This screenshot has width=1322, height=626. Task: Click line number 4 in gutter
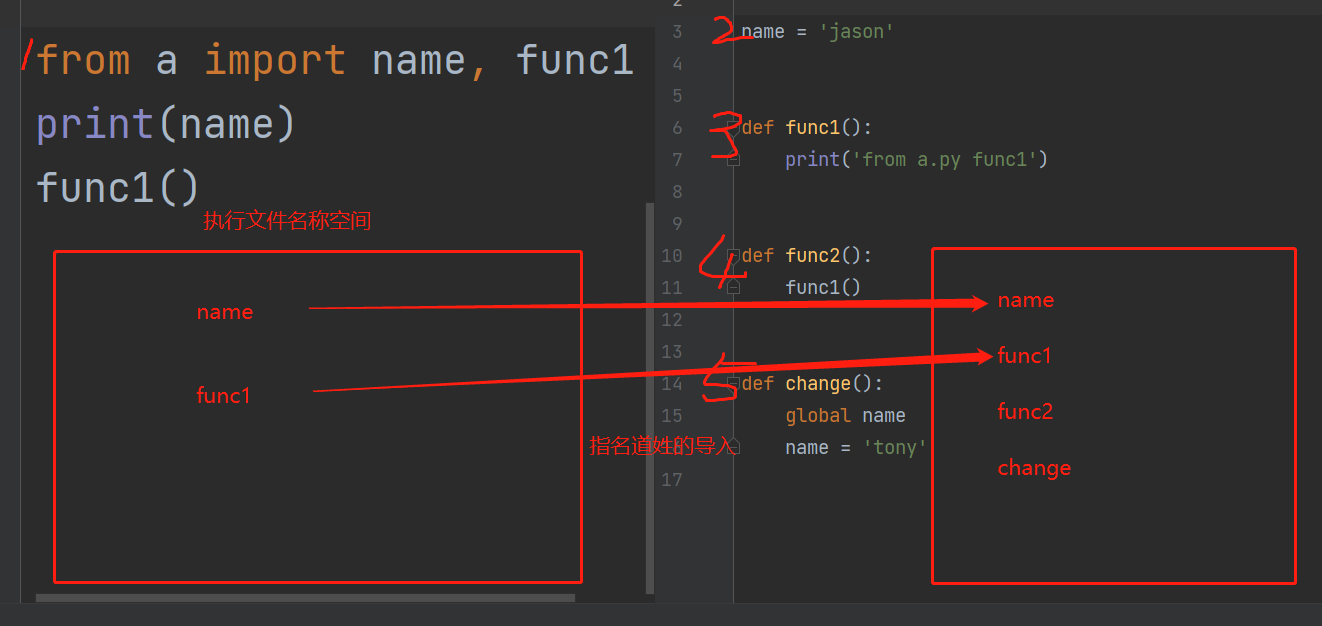click(677, 63)
